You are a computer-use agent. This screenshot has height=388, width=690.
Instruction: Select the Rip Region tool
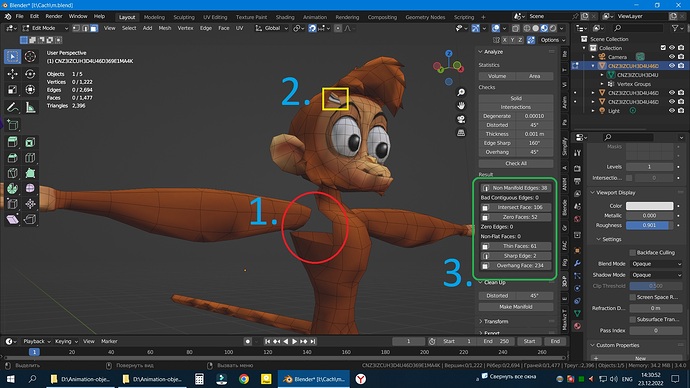[30, 219]
